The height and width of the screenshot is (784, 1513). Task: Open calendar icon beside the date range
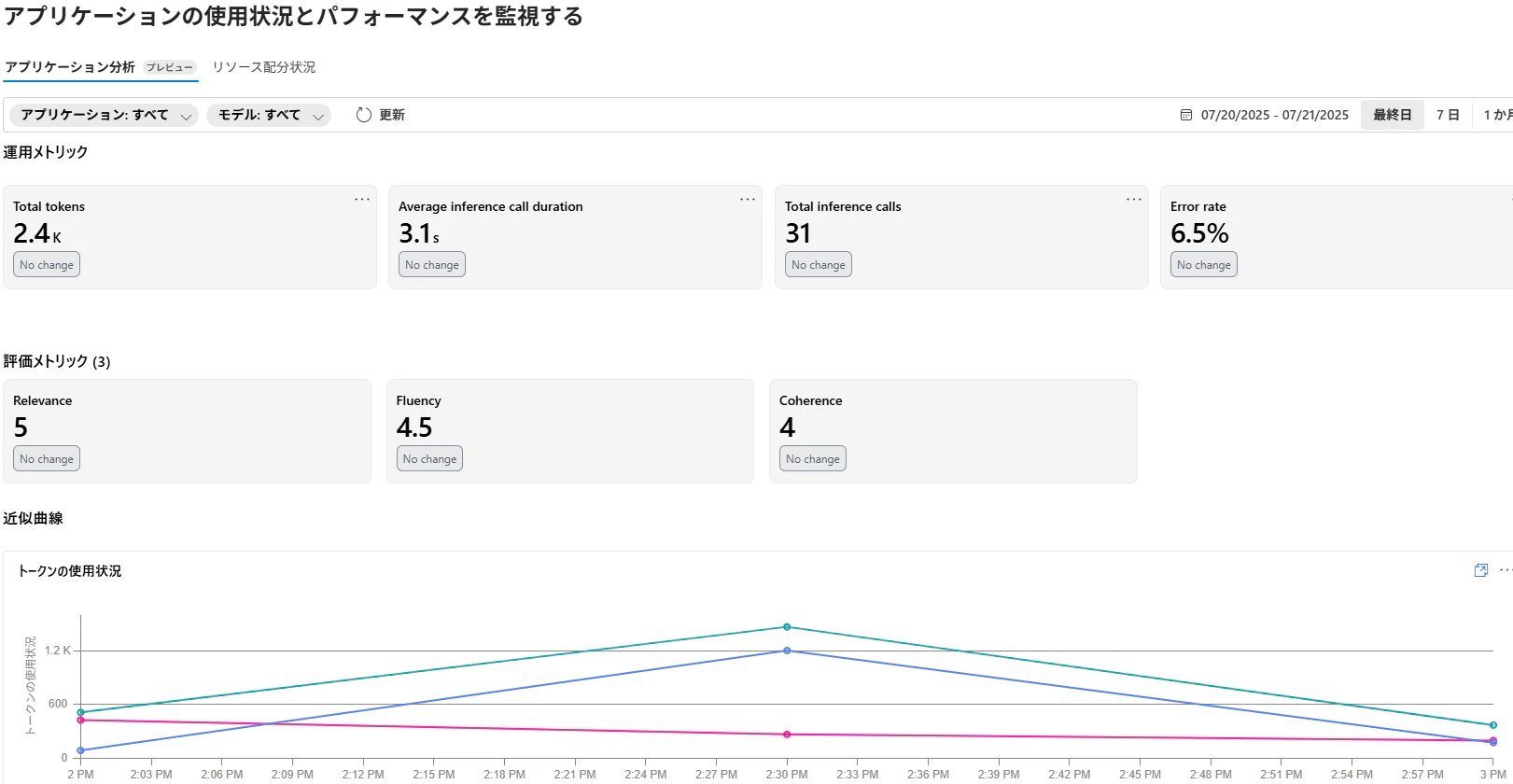pyautogui.click(x=1186, y=115)
